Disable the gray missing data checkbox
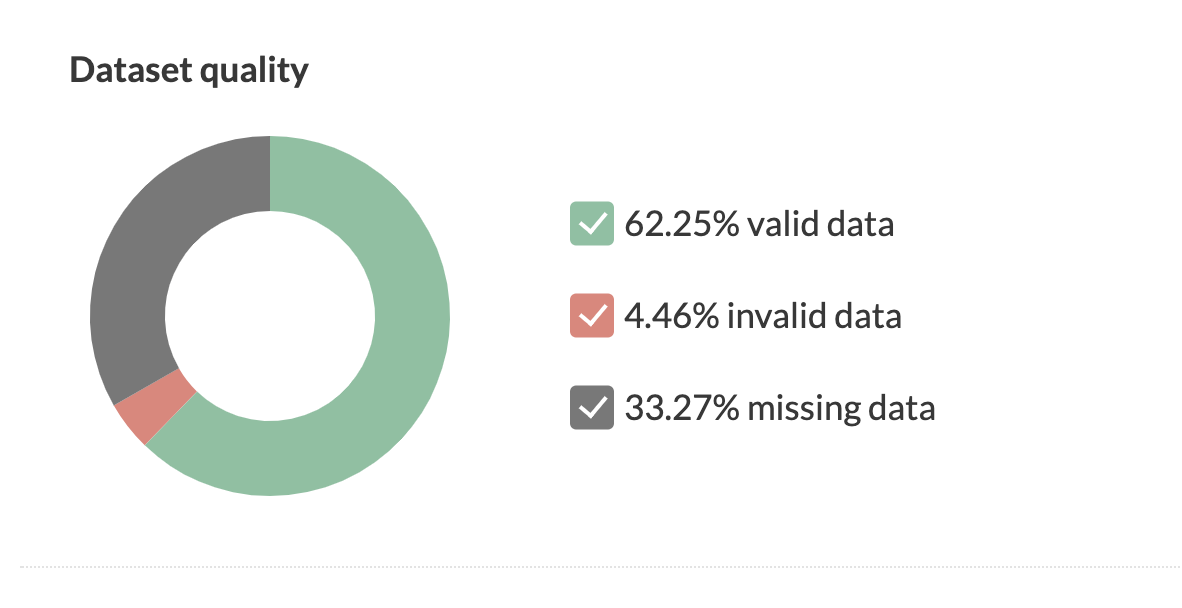The image size is (1182, 608). [591, 408]
